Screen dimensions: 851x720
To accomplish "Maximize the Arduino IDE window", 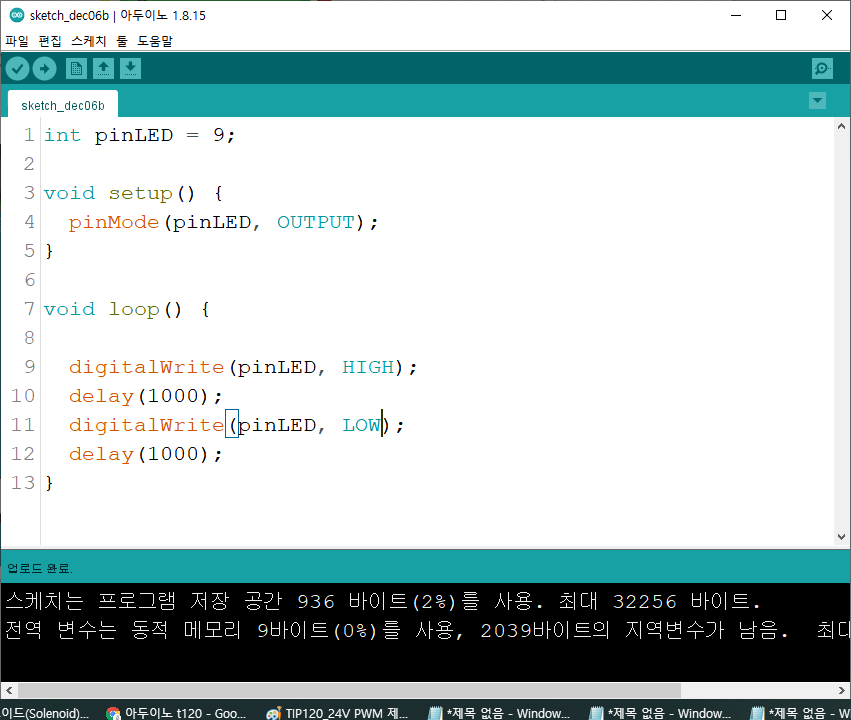I will click(x=781, y=15).
